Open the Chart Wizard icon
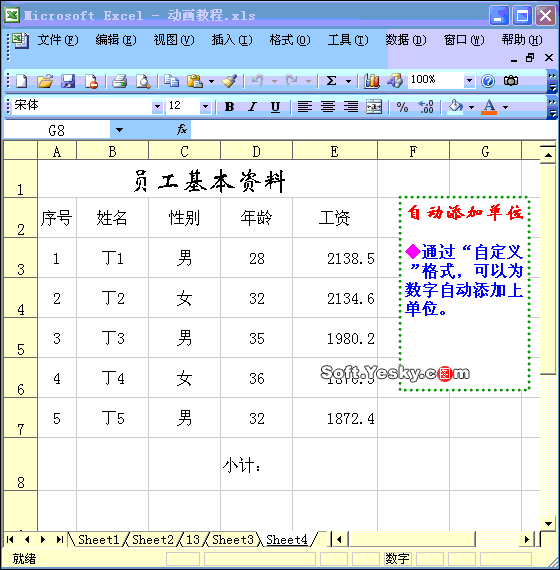The width and height of the screenshot is (560, 570). coord(372,81)
